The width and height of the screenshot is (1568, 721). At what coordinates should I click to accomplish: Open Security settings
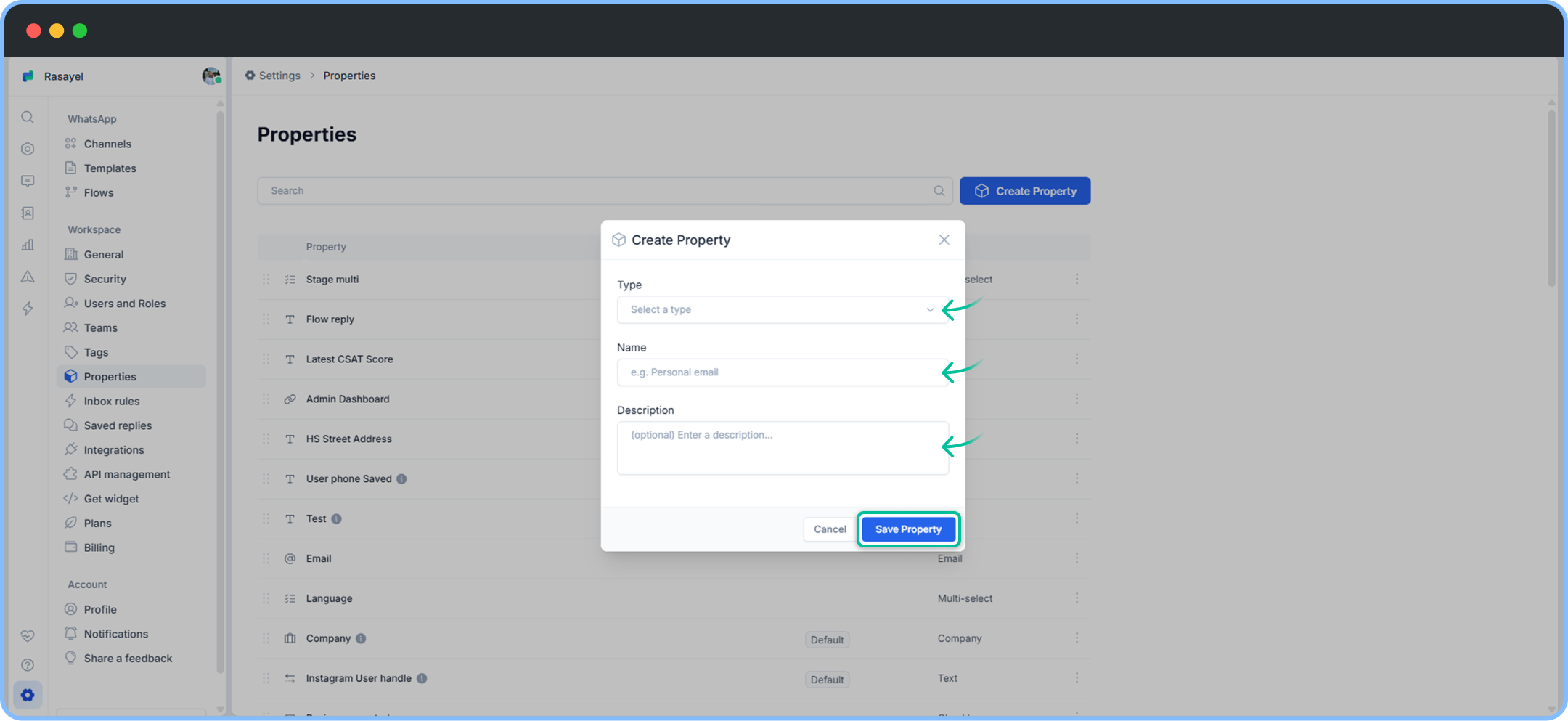tap(105, 279)
